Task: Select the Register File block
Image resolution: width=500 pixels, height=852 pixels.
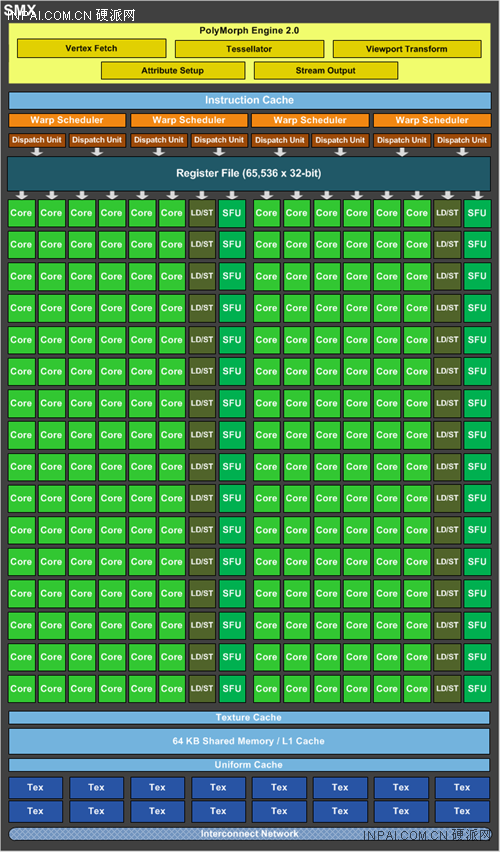Action: [249, 173]
